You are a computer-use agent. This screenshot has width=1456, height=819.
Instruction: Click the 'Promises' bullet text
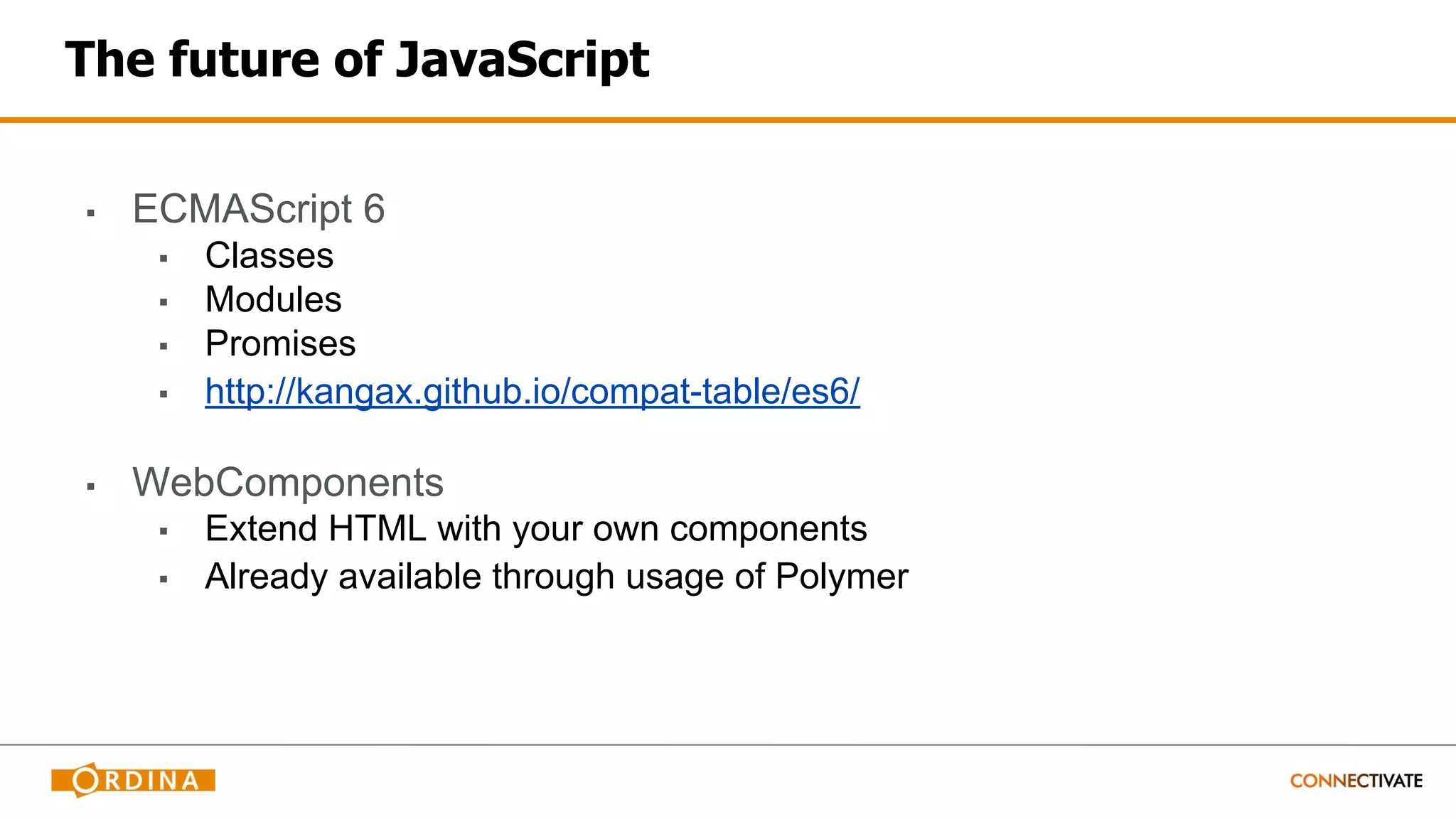[x=280, y=344]
